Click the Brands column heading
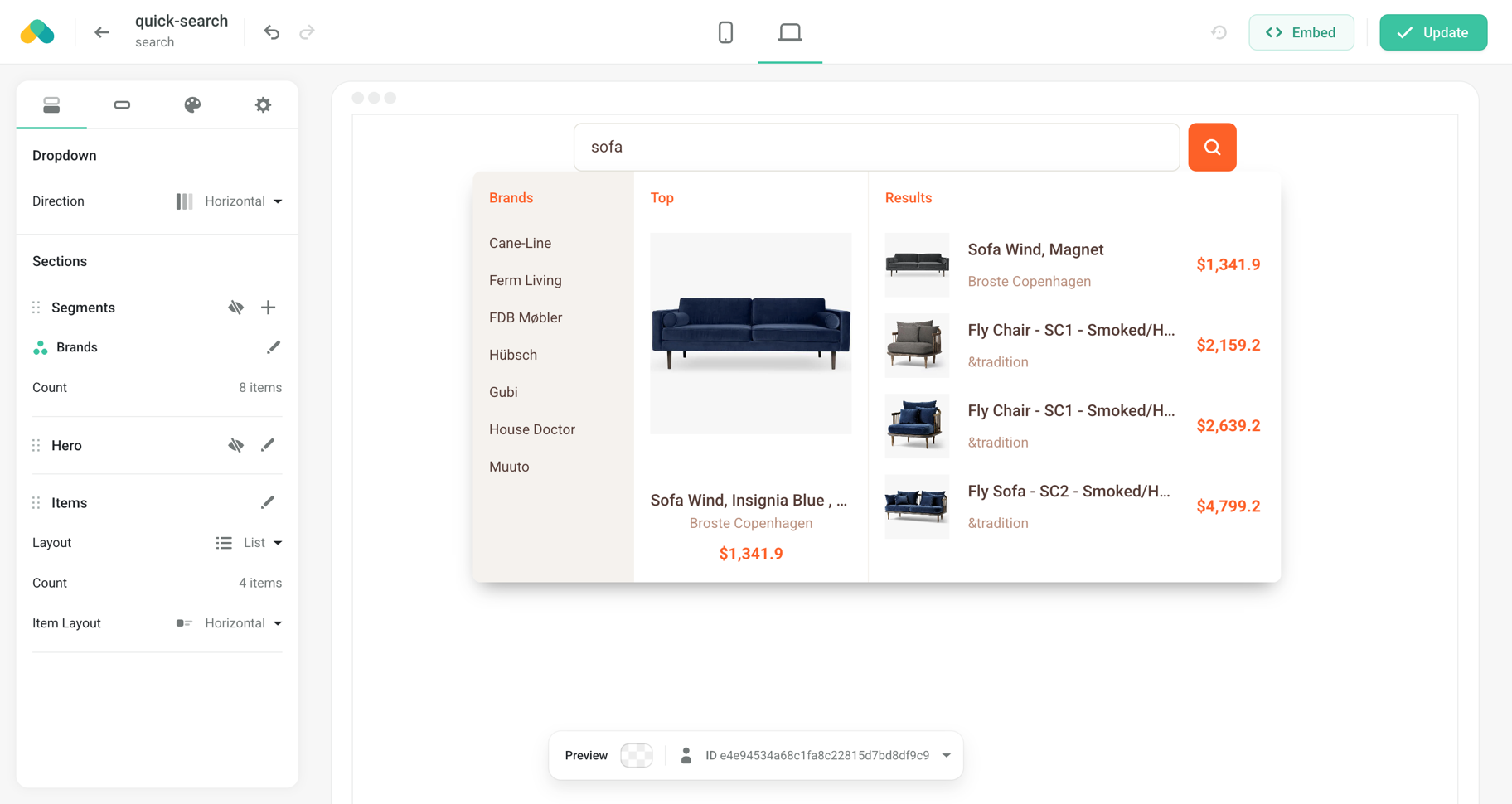1512x804 pixels. 511,198
